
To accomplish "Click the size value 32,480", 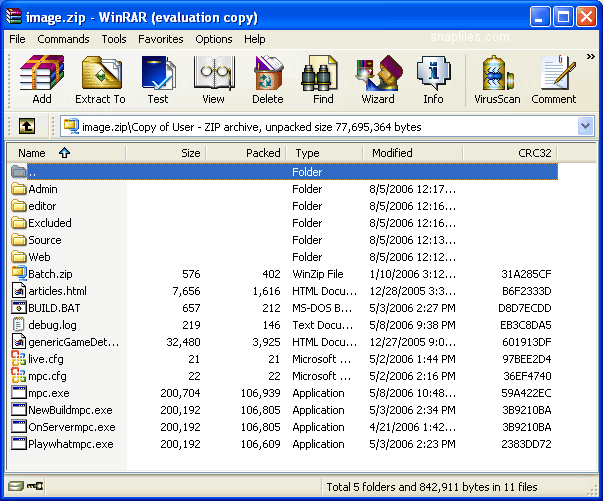I will (183, 342).
